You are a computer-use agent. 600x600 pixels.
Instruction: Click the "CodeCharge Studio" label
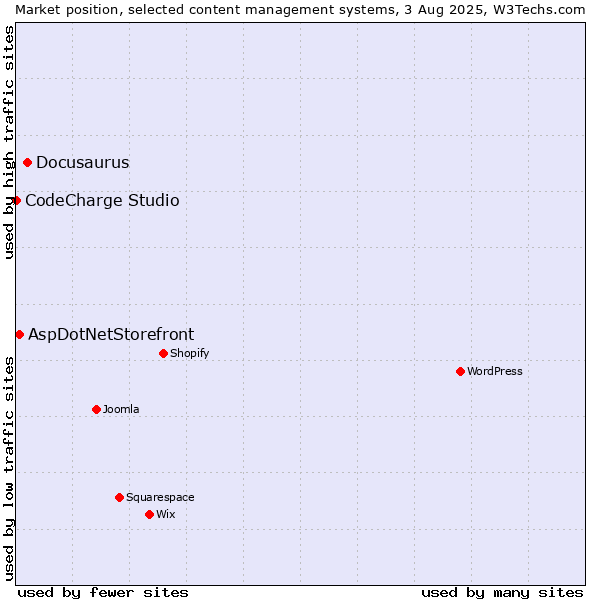tap(102, 201)
